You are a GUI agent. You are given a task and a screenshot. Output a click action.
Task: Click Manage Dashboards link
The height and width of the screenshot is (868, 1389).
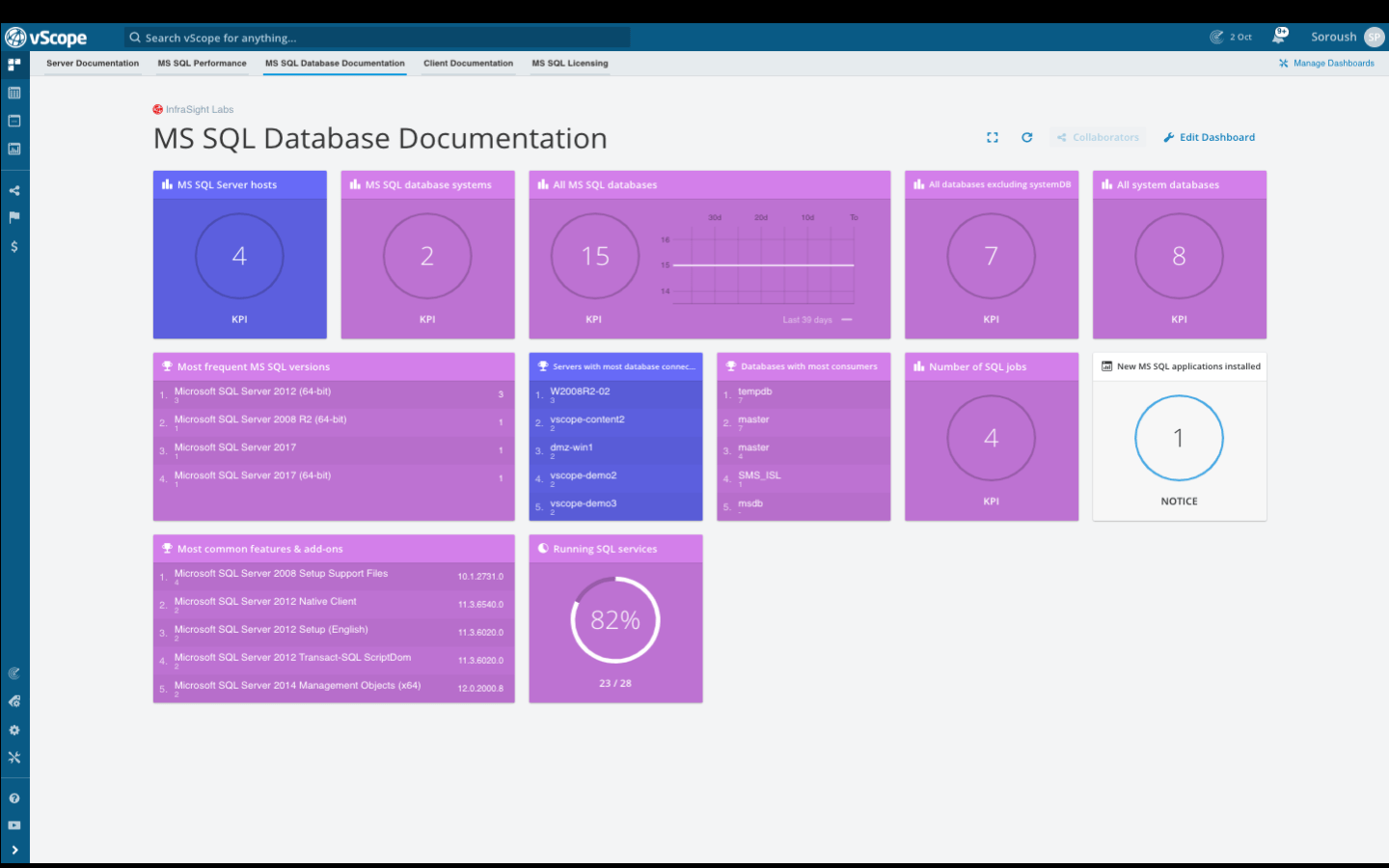pyautogui.click(x=1326, y=64)
